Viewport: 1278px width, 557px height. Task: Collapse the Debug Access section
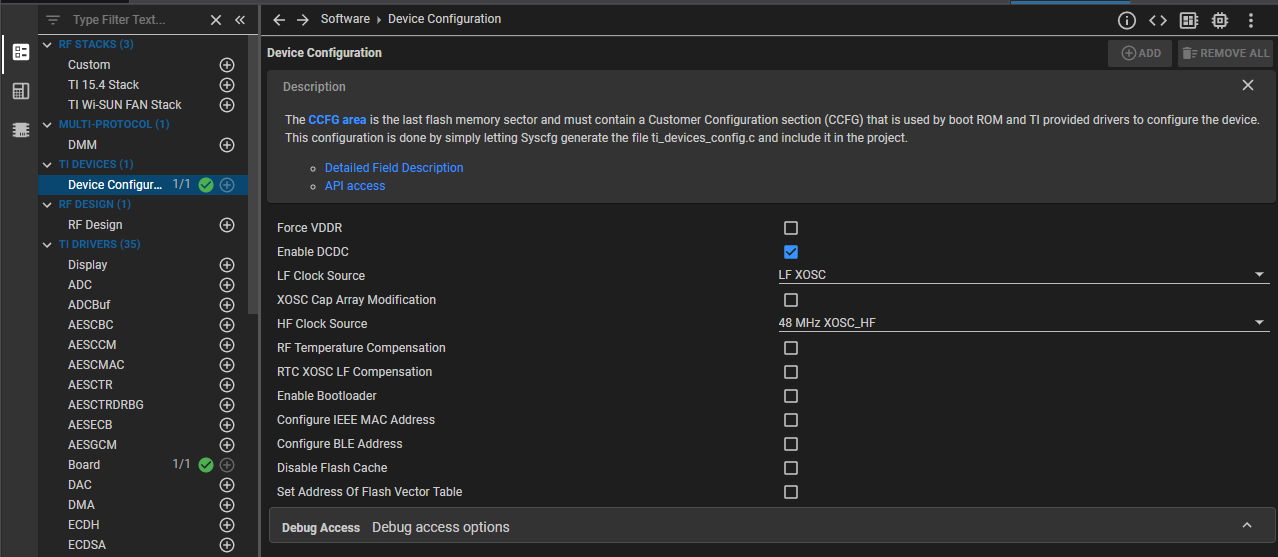pyautogui.click(x=1246, y=526)
